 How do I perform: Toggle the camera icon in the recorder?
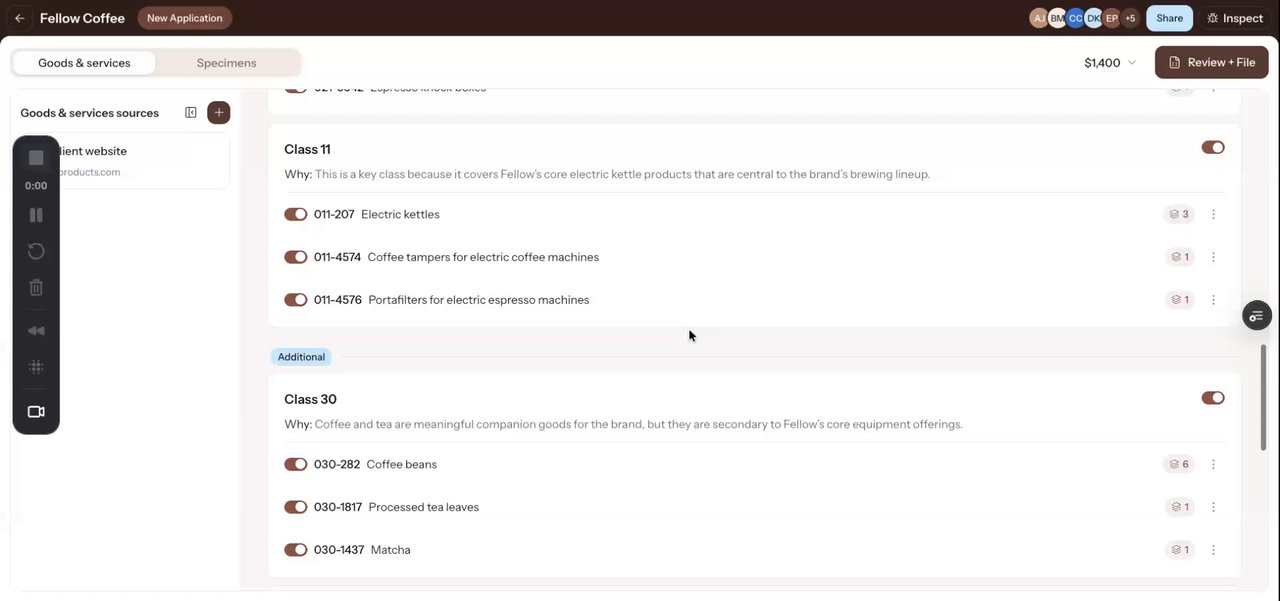coord(36,412)
